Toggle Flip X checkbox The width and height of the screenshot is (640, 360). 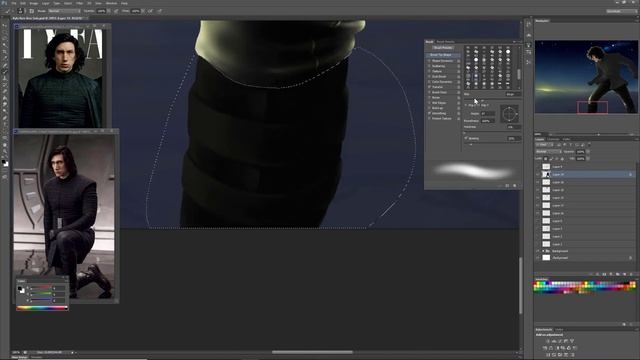466,105
